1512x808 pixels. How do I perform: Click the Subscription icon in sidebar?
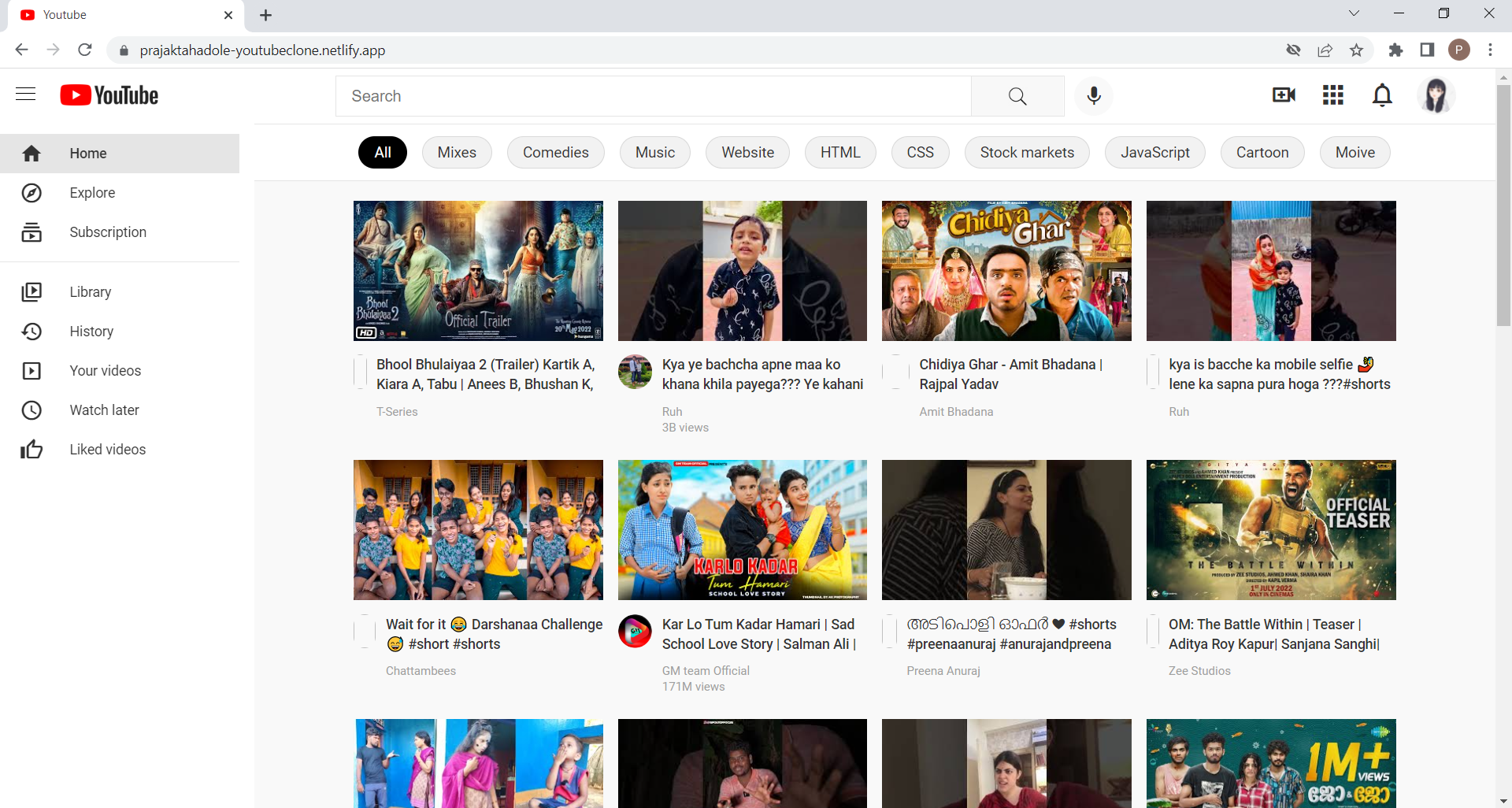(31, 232)
